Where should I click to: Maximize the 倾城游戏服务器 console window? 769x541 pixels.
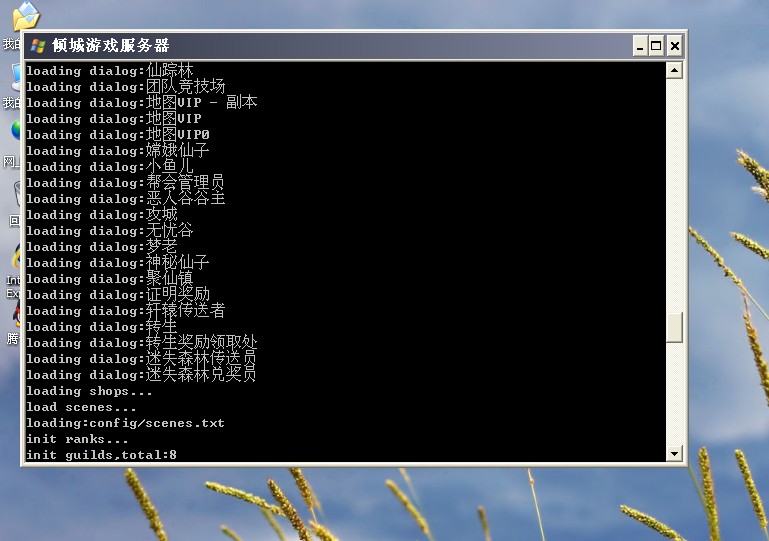click(656, 46)
